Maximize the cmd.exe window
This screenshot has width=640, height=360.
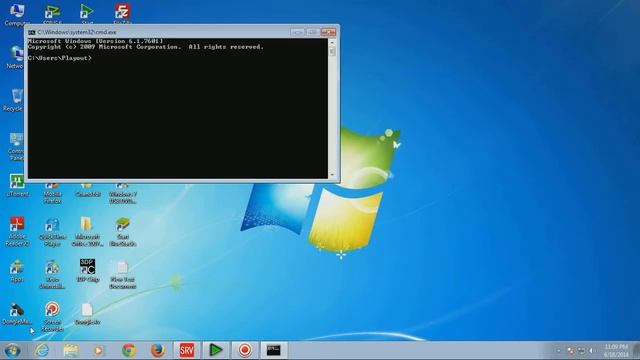pyautogui.click(x=312, y=32)
